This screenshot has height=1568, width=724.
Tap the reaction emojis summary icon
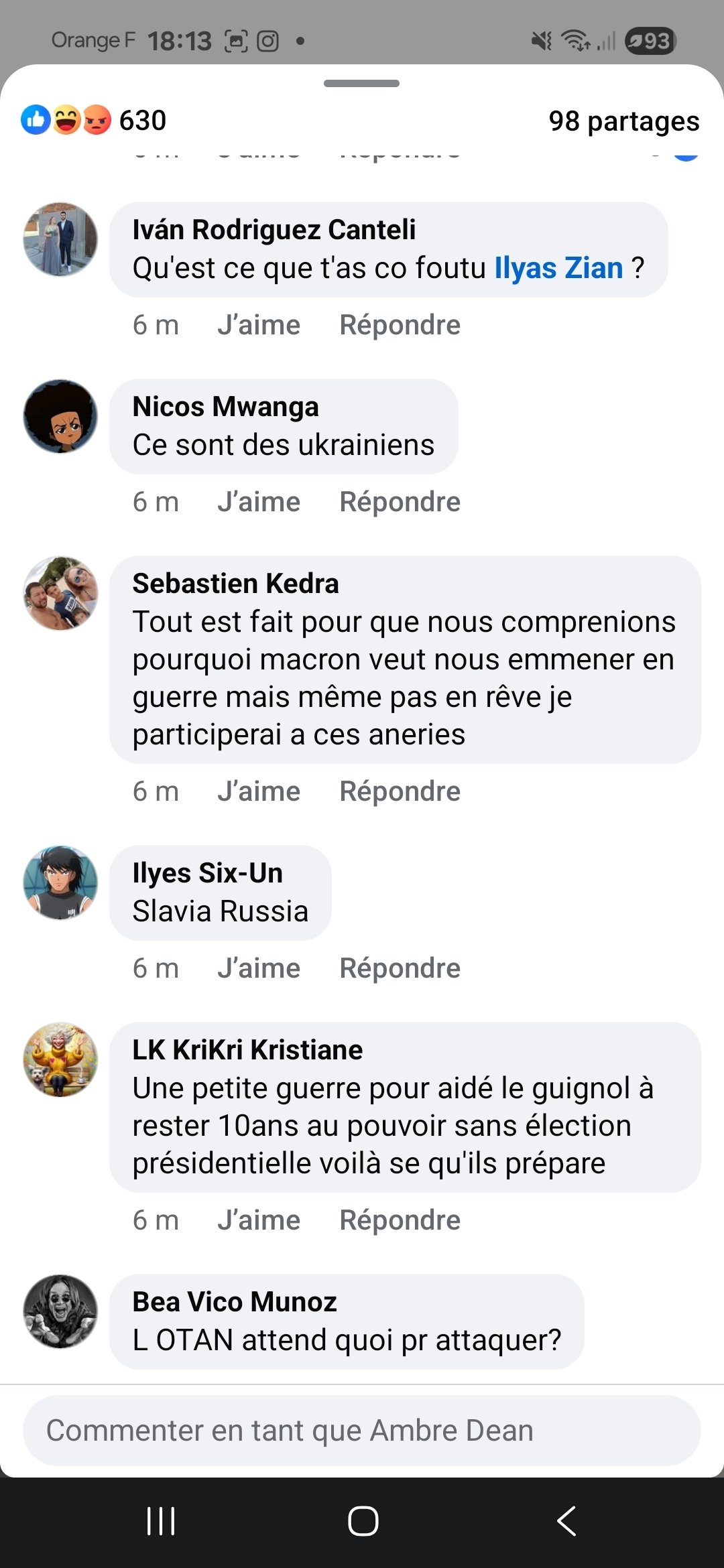click(x=66, y=121)
